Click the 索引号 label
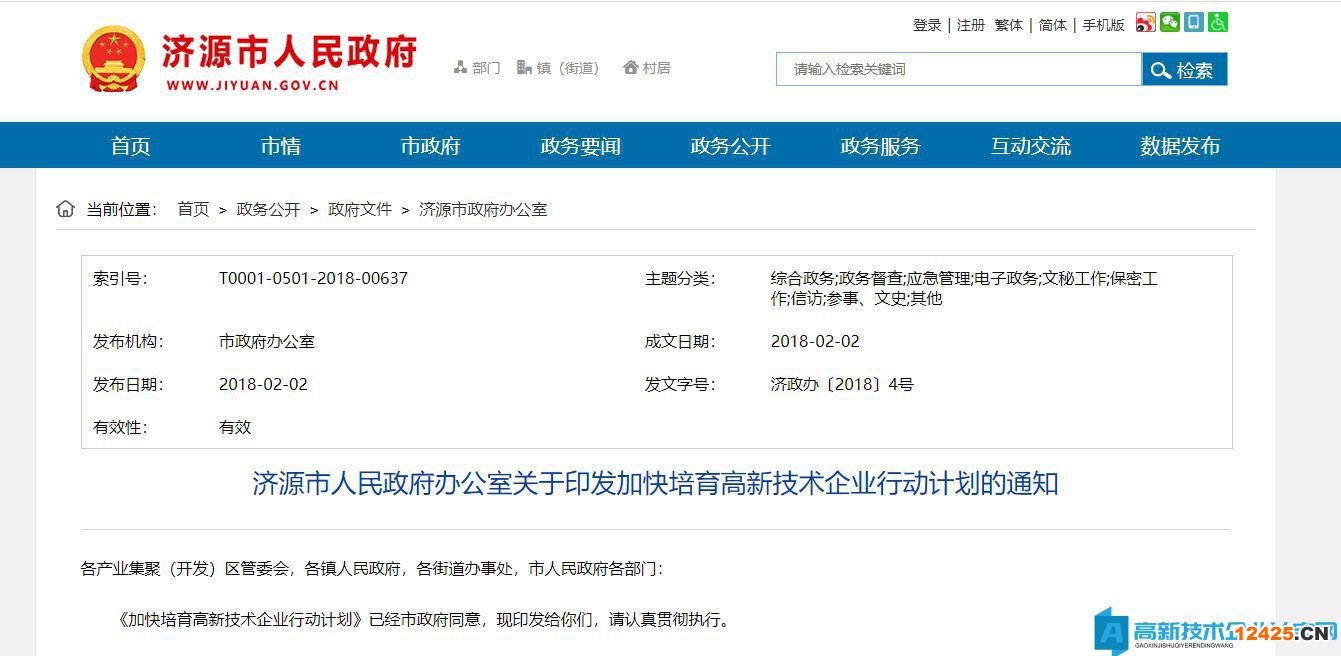Viewport: 1341px width, 656px height. [x=120, y=278]
